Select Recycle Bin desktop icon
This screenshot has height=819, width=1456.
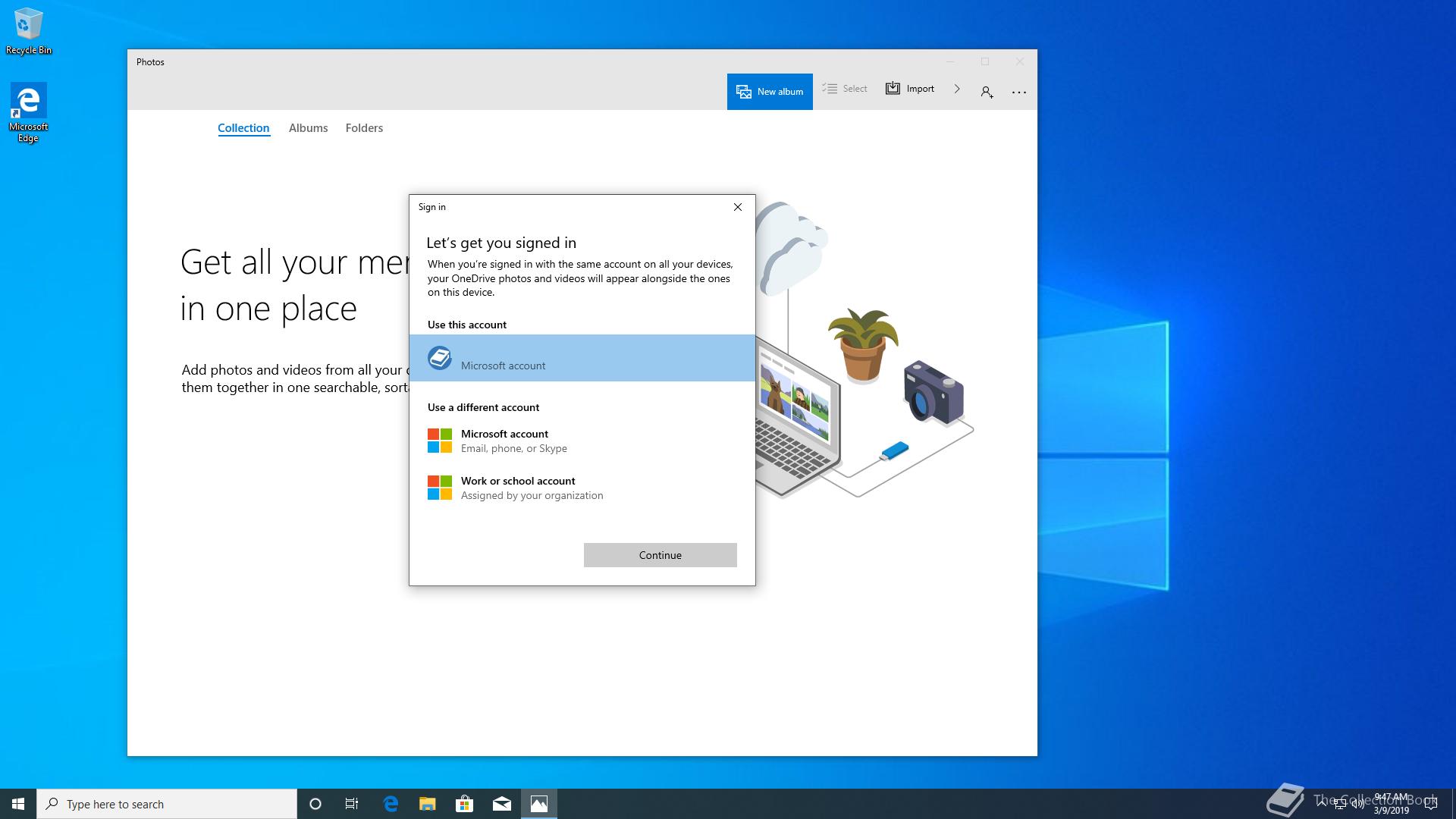pyautogui.click(x=29, y=32)
